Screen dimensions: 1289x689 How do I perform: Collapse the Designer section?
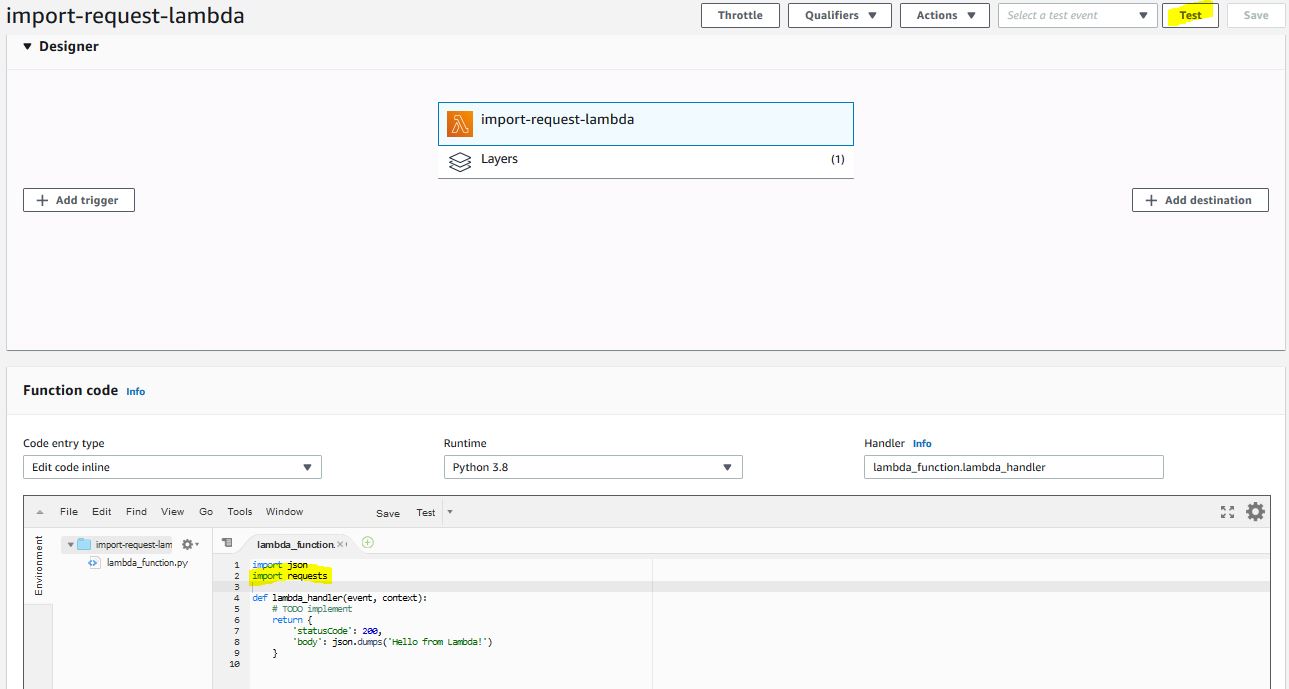(x=28, y=47)
